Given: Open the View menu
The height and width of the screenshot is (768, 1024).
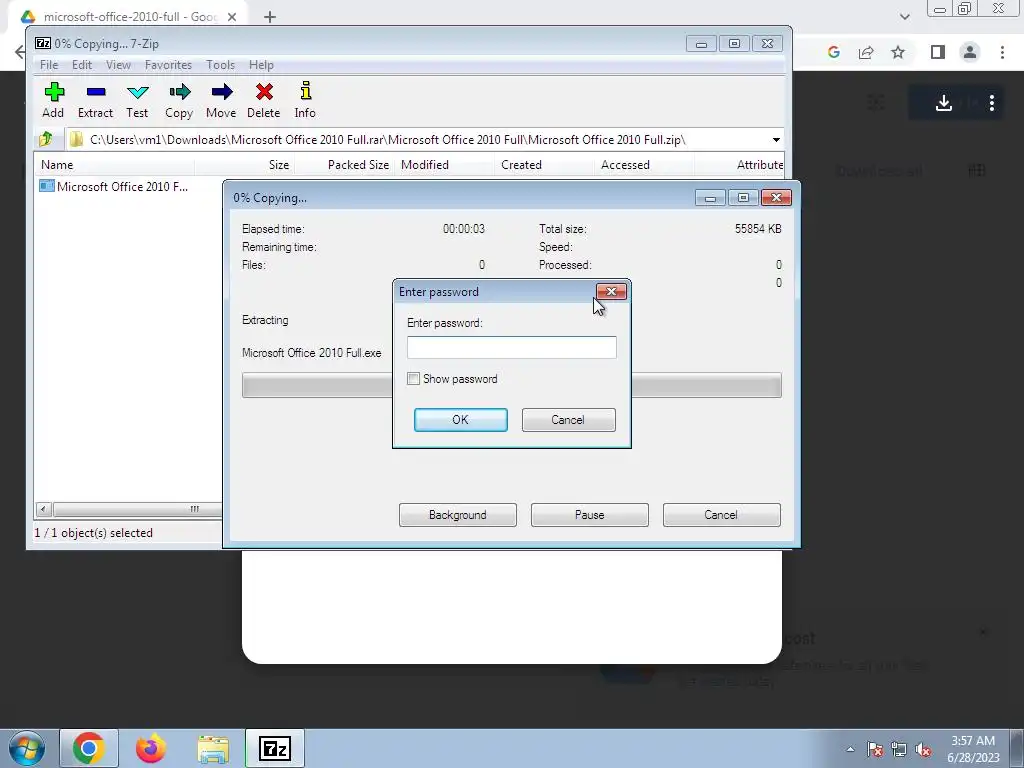Looking at the screenshot, I should point(118,65).
